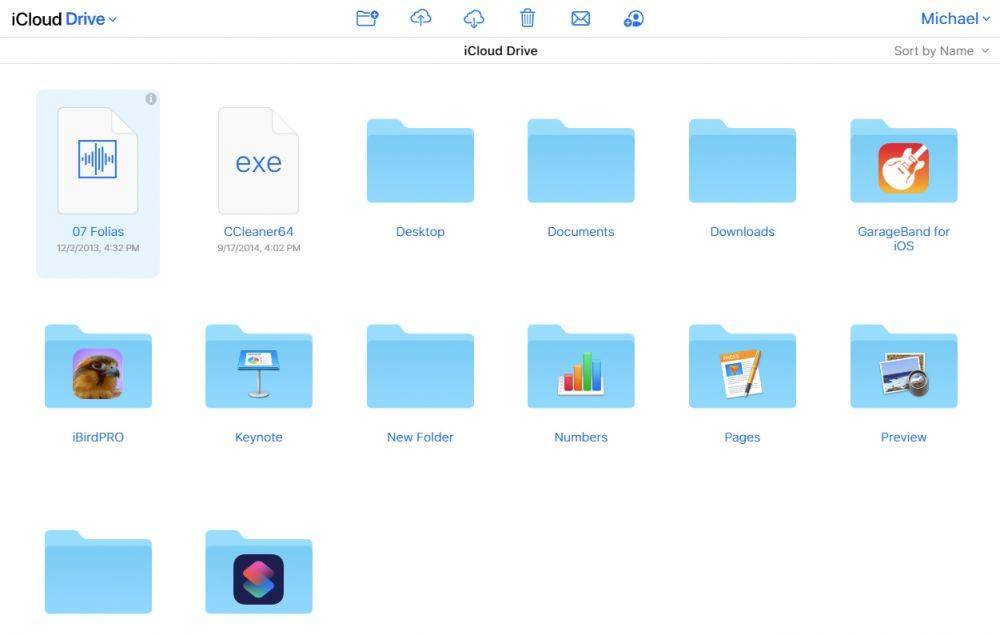Click the 12/2/2013, 4:32 PM date
The height and width of the screenshot is (635, 1000).
click(98, 248)
